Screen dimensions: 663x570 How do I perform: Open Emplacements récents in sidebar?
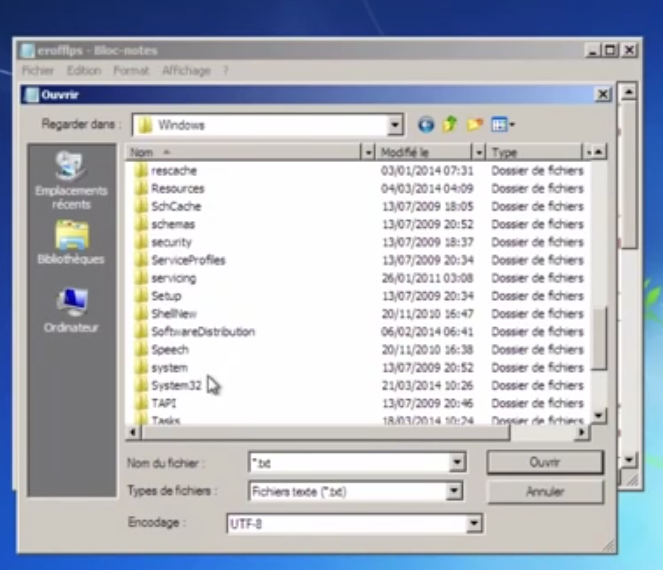[x=71, y=181]
